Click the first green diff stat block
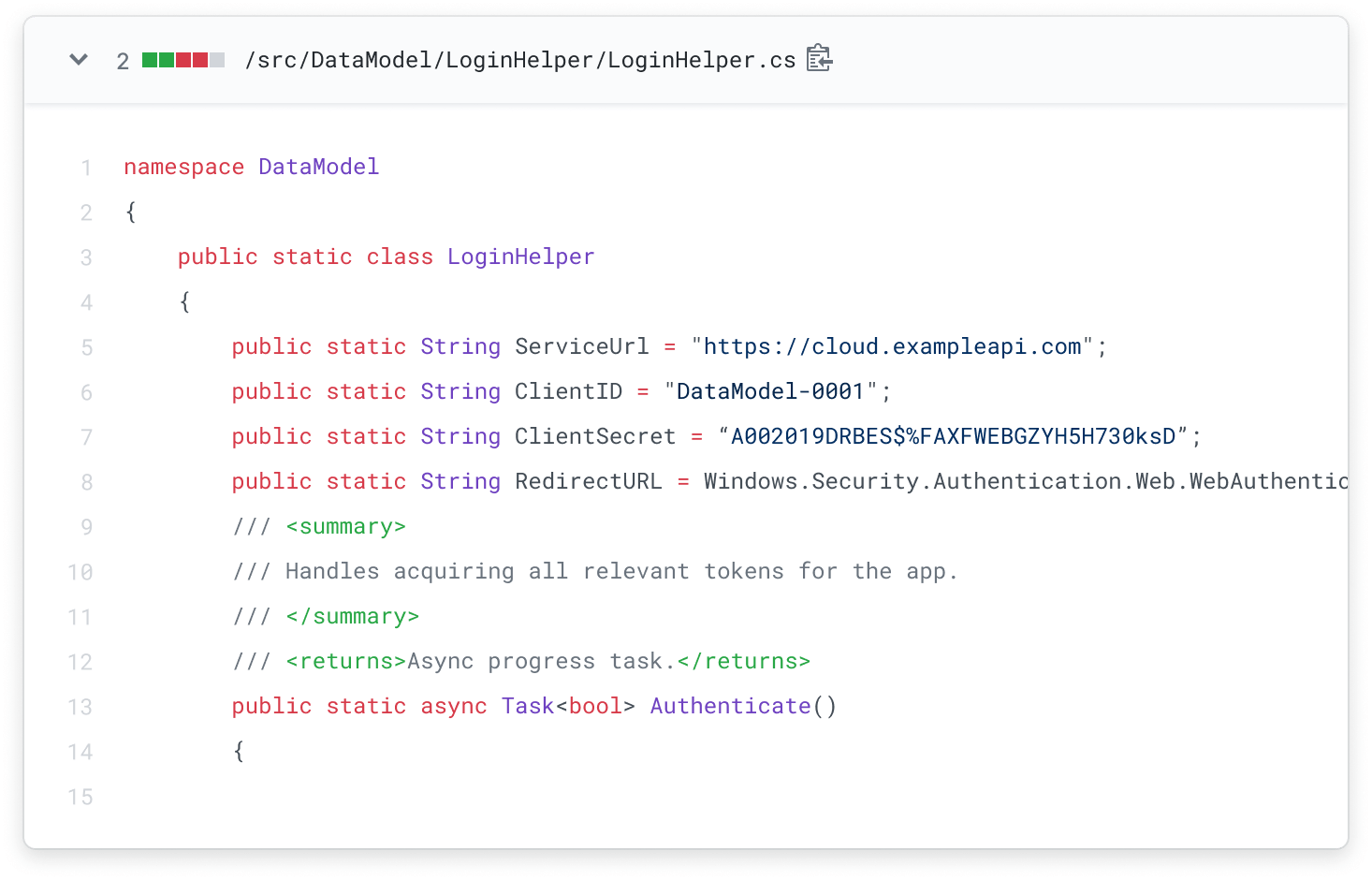 pyautogui.click(x=148, y=60)
